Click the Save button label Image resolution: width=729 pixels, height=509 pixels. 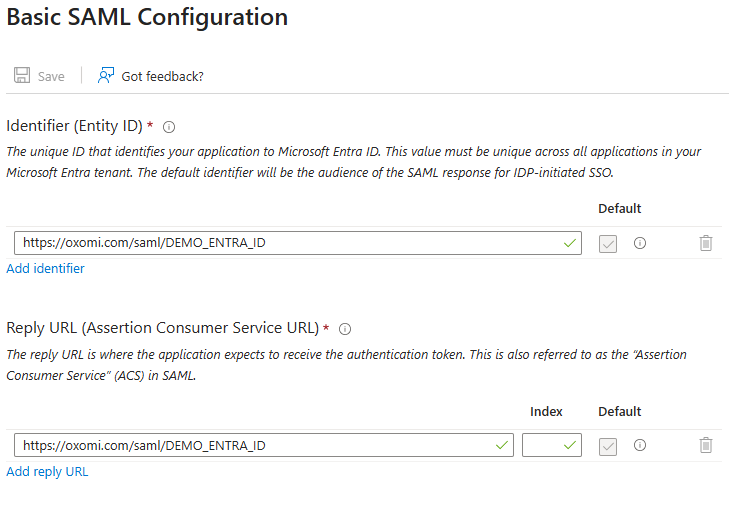(51, 77)
